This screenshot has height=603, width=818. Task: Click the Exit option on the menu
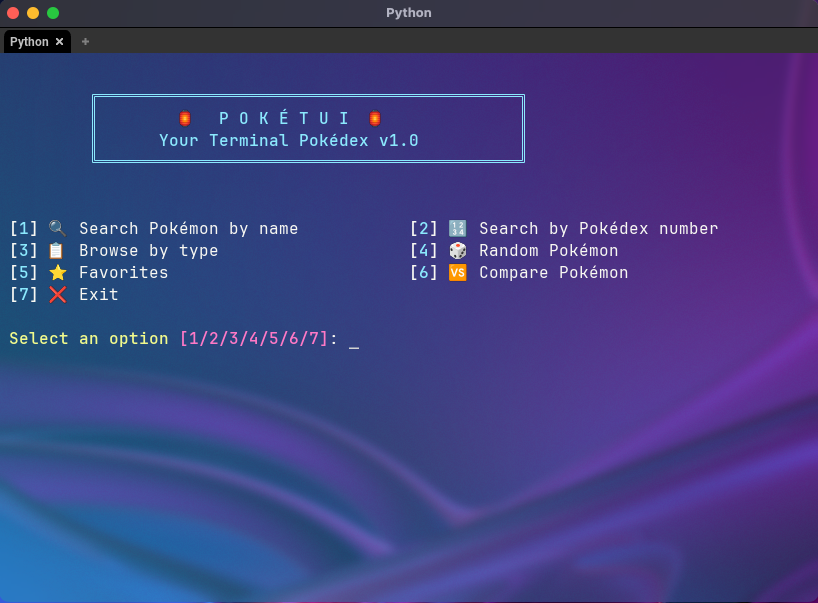pyautogui.click(x=100, y=294)
